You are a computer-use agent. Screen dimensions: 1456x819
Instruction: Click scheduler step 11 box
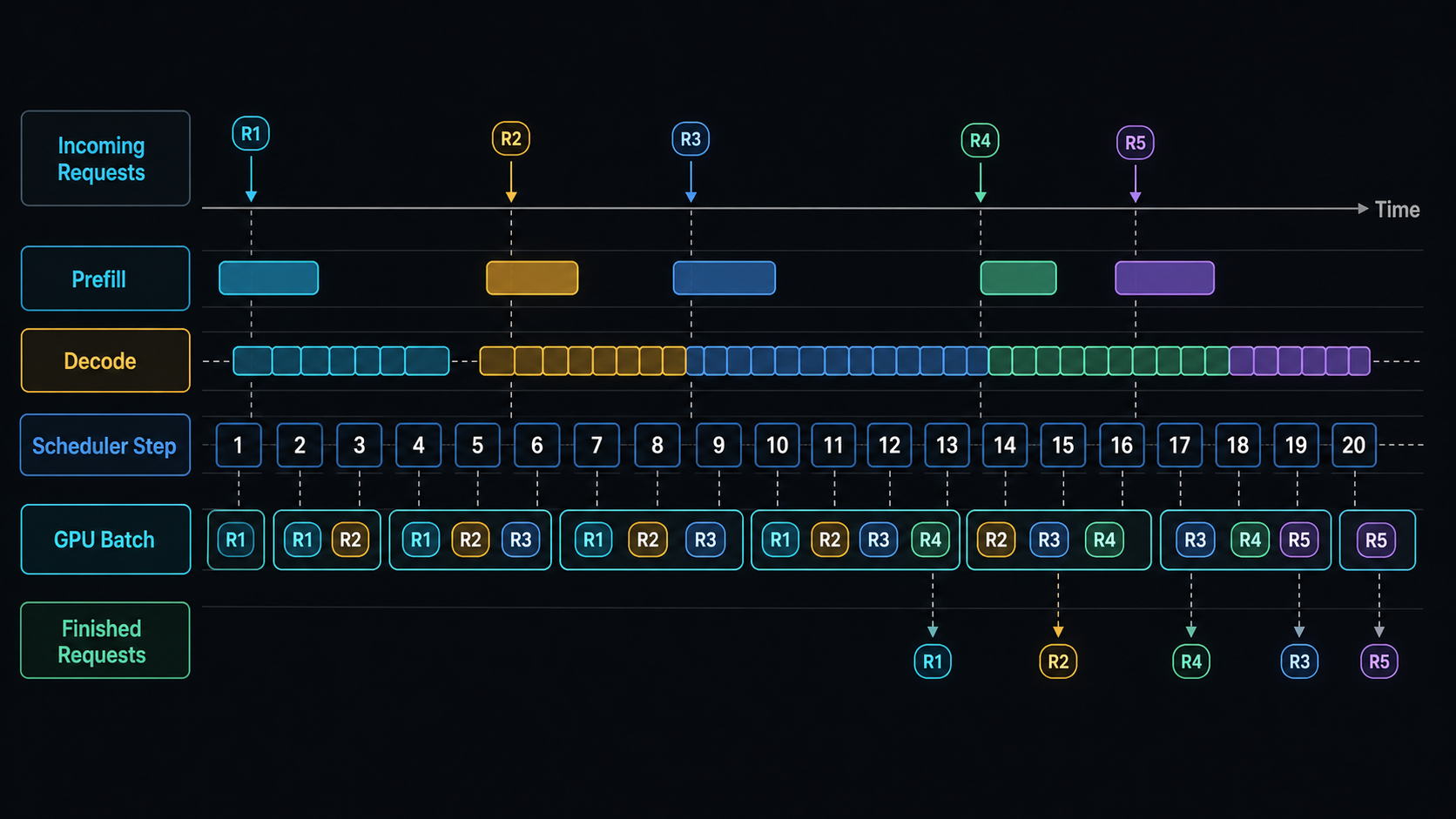pos(833,445)
